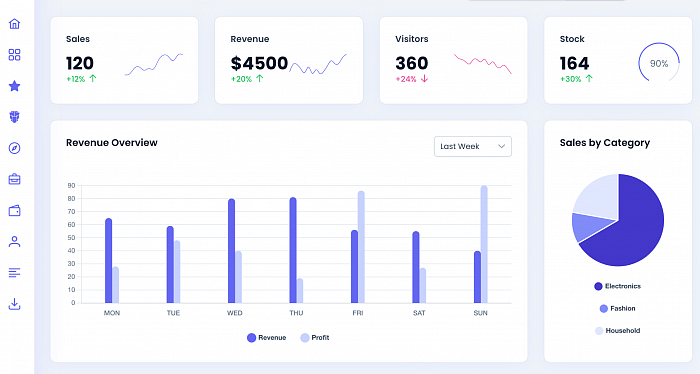Click the Visitors value 360
This screenshot has width=700, height=374.
412,63
